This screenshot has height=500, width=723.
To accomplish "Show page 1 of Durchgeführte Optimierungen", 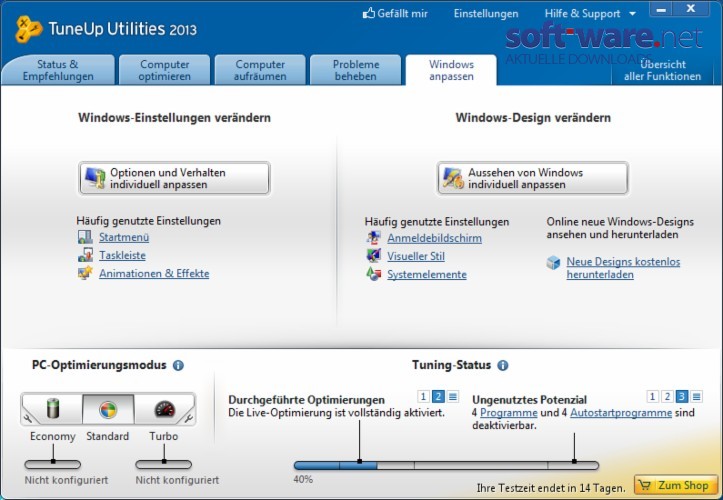I will tap(423, 396).
